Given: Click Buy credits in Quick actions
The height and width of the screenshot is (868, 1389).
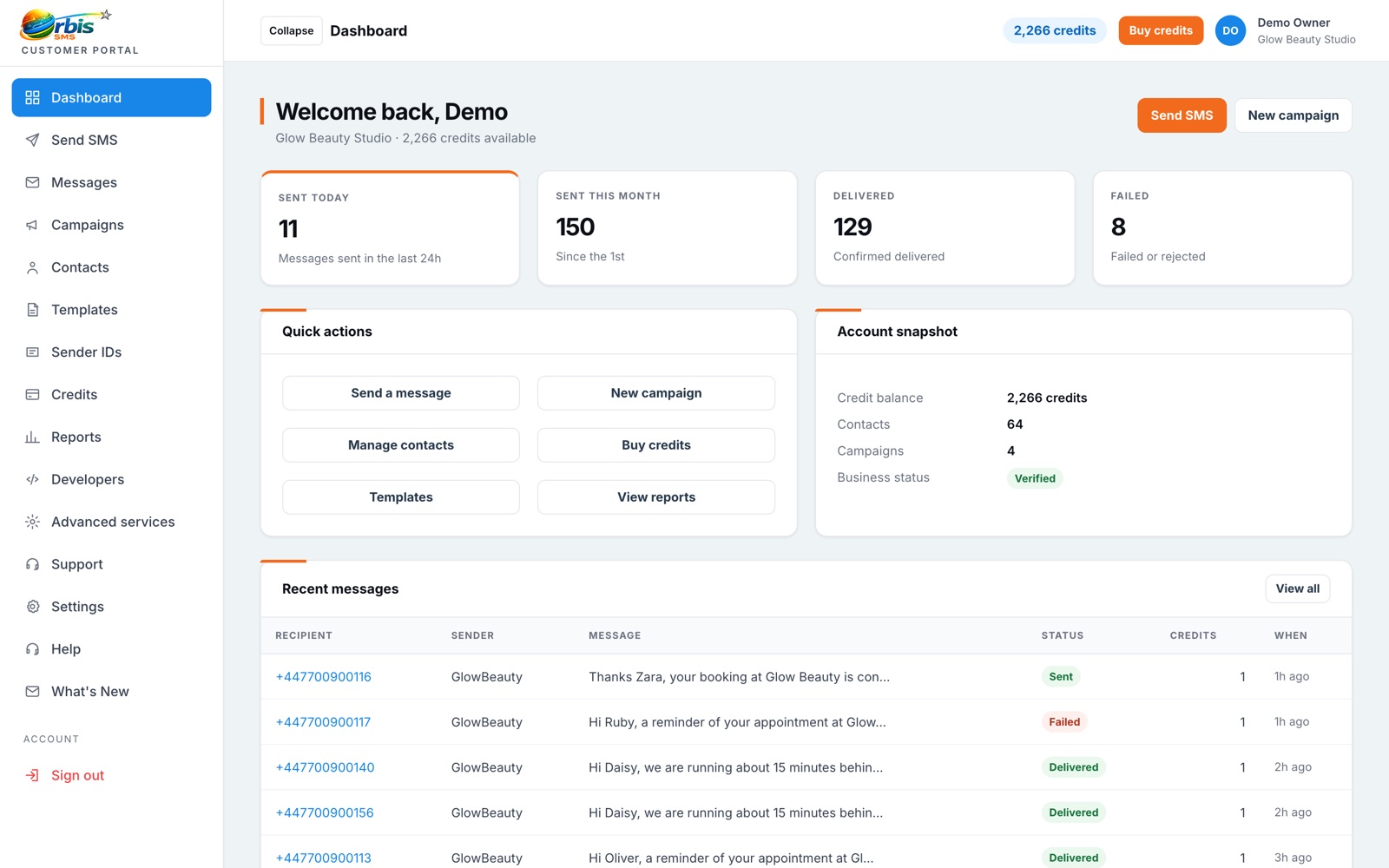Looking at the screenshot, I should tap(656, 445).
